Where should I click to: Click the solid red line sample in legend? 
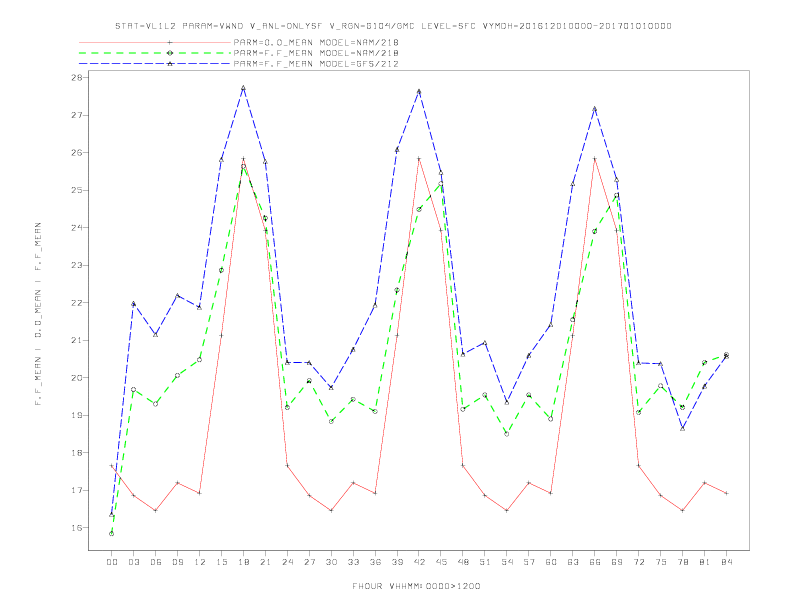click(155, 42)
